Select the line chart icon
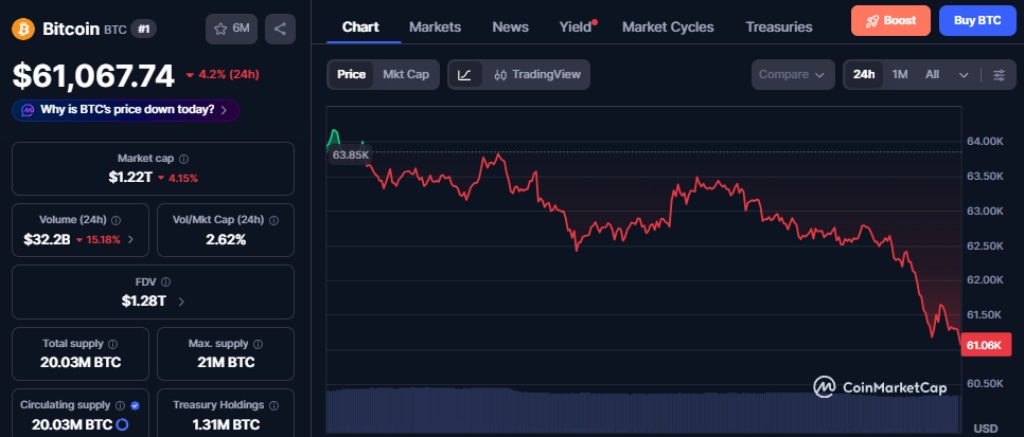 coord(464,74)
